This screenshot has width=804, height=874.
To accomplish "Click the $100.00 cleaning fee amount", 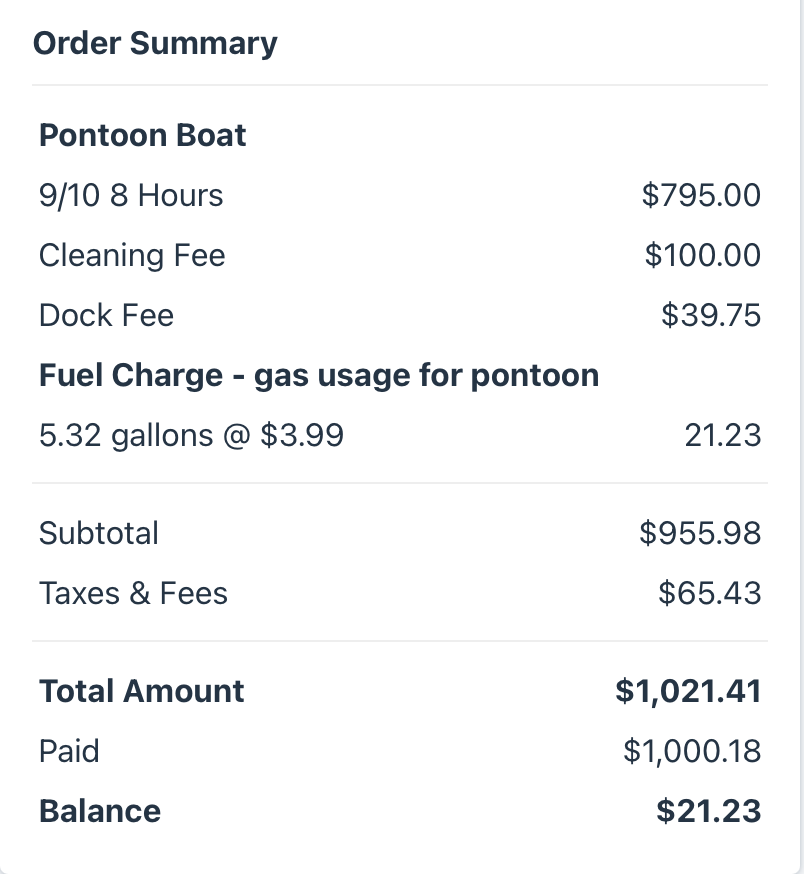I will [x=703, y=255].
